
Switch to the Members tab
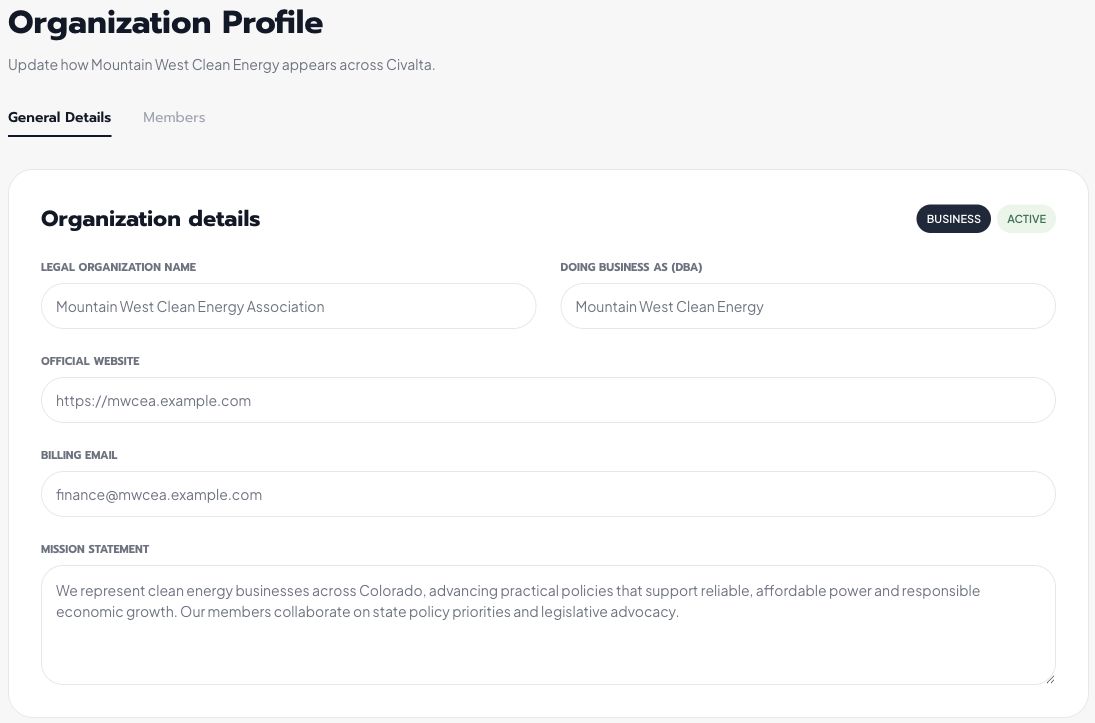point(174,117)
